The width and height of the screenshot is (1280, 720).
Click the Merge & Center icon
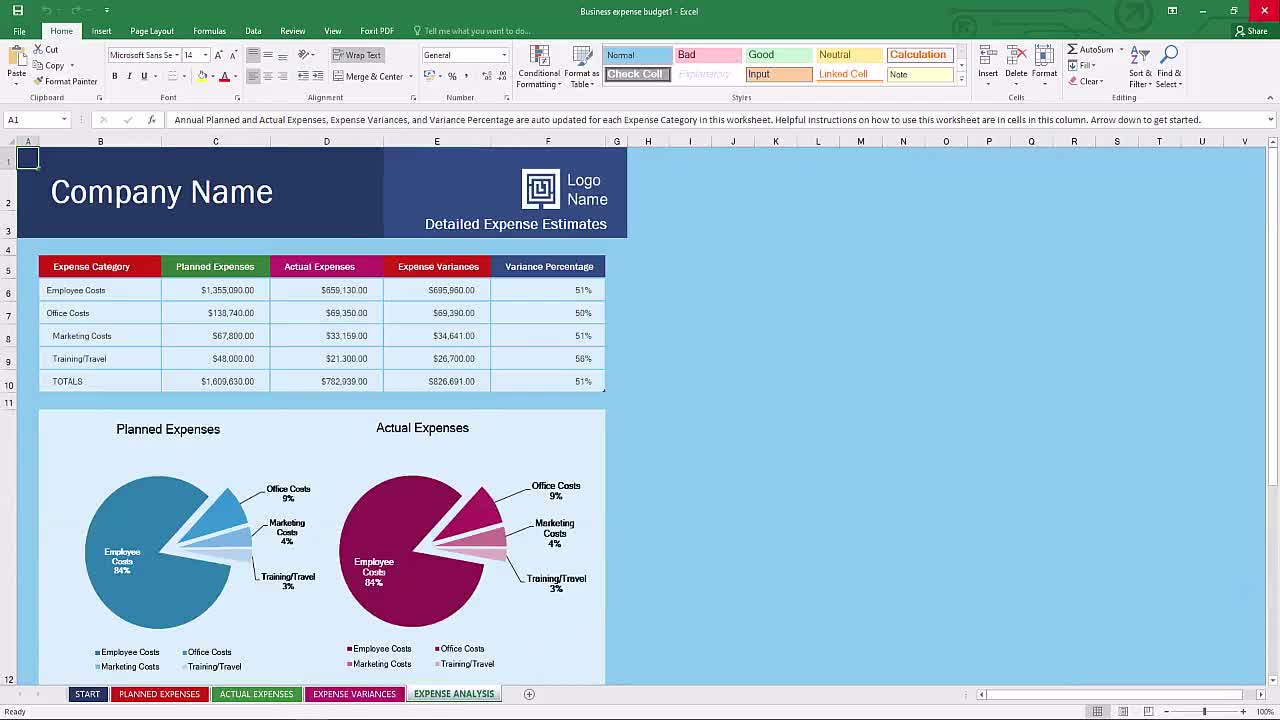pyautogui.click(x=371, y=75)
